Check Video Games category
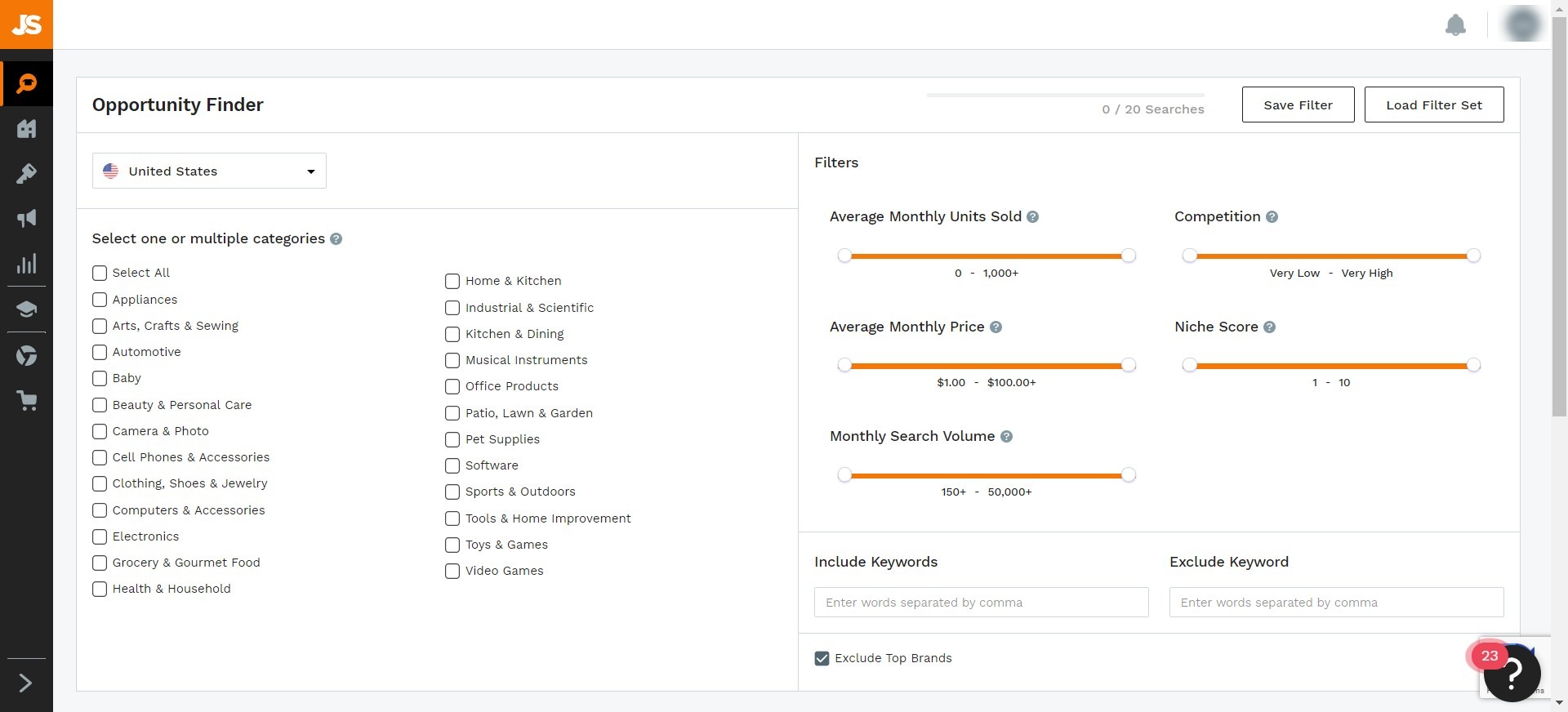 (452, 571)
